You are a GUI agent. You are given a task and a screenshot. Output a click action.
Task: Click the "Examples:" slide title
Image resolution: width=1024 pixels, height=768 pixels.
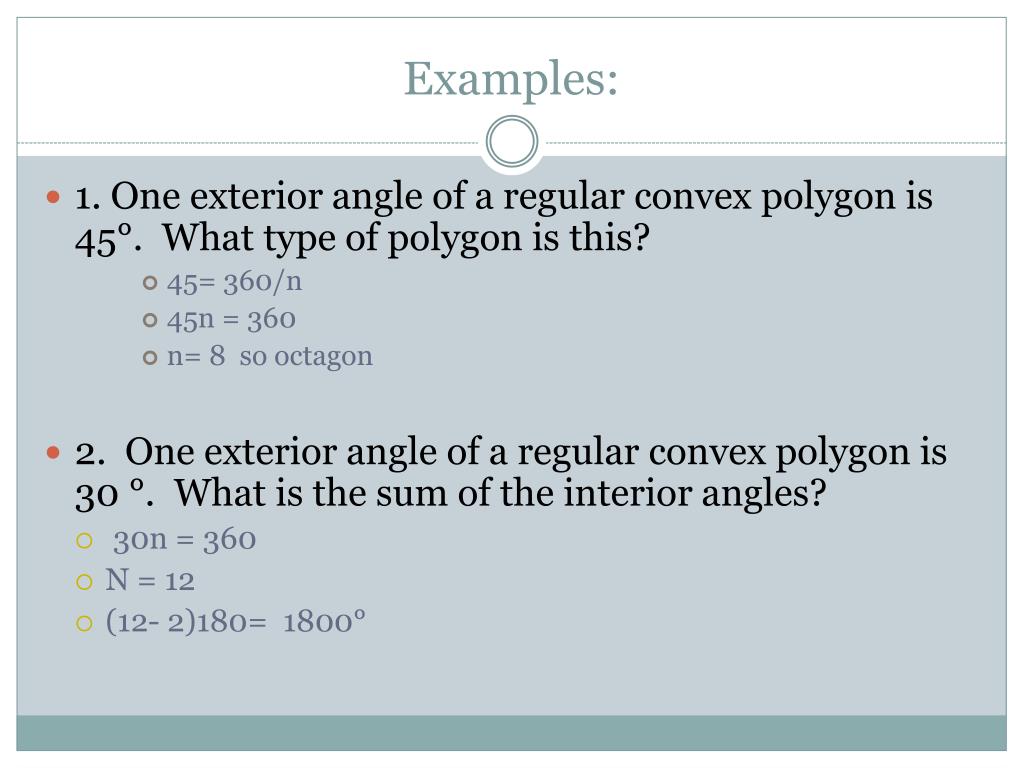511,79
